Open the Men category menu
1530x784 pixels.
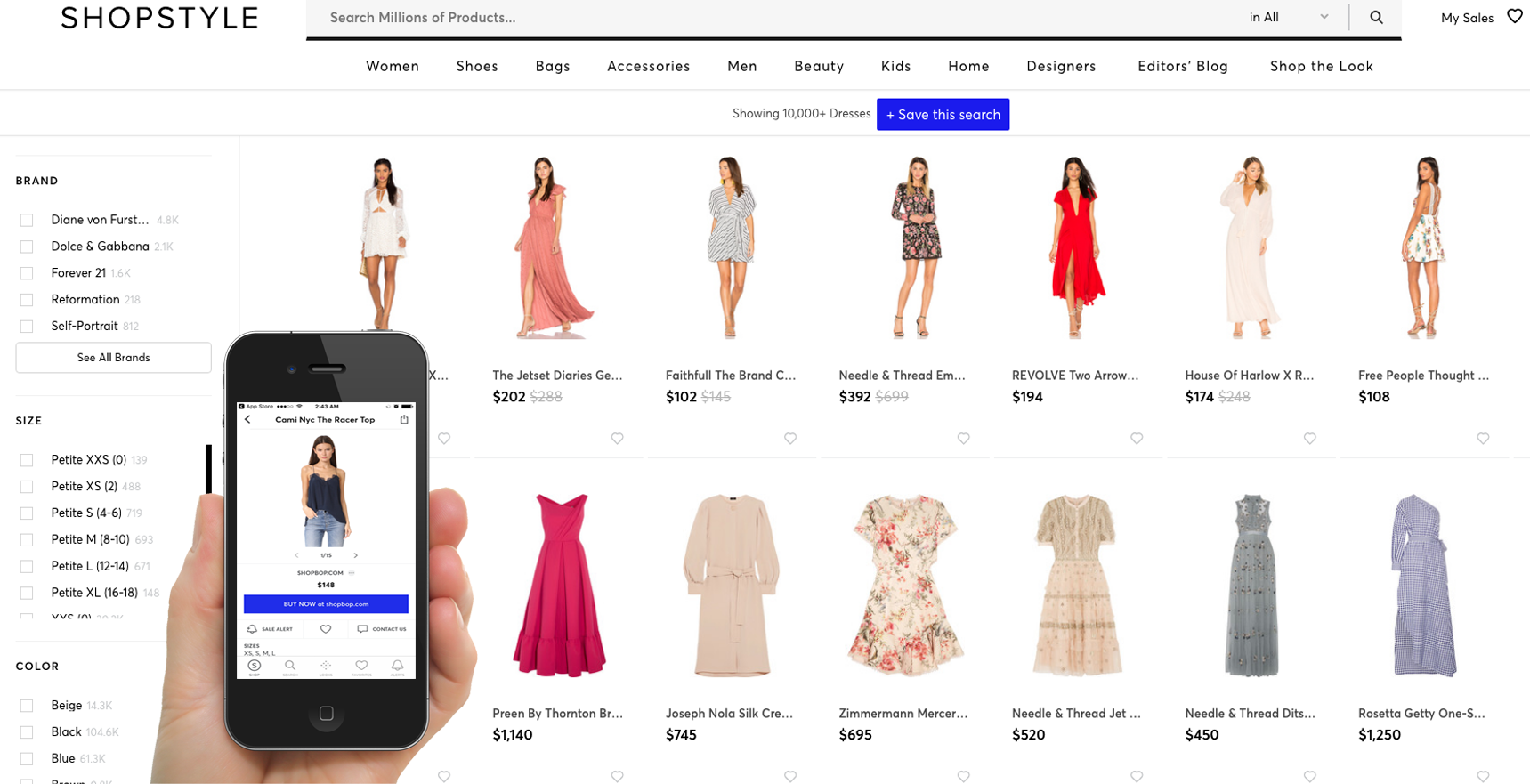point(742,66)
